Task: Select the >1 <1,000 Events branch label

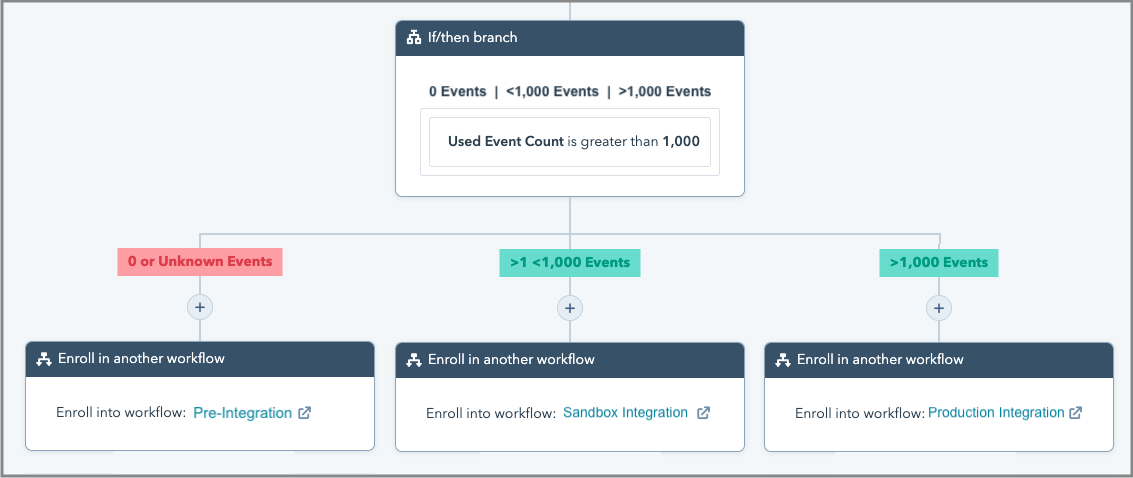Action: click(x=569, y=263)
